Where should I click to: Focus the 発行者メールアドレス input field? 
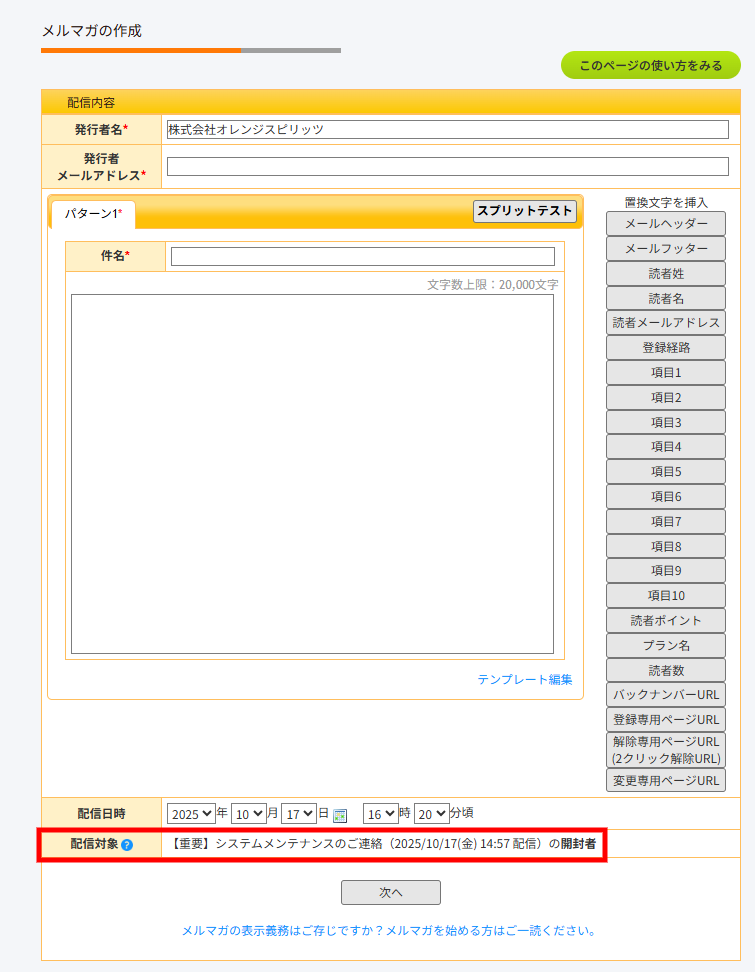click(447, 166)
